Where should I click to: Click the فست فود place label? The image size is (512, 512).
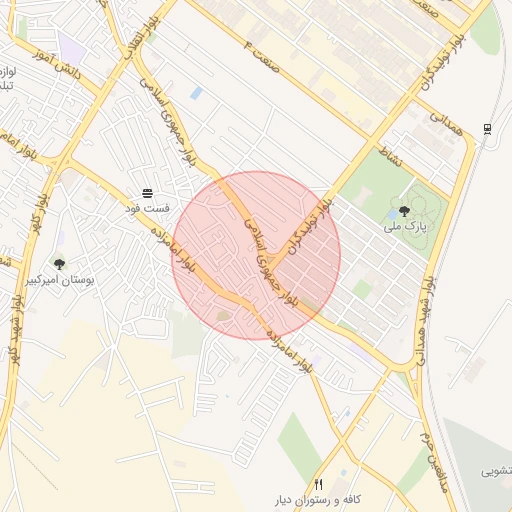(147, 209)
